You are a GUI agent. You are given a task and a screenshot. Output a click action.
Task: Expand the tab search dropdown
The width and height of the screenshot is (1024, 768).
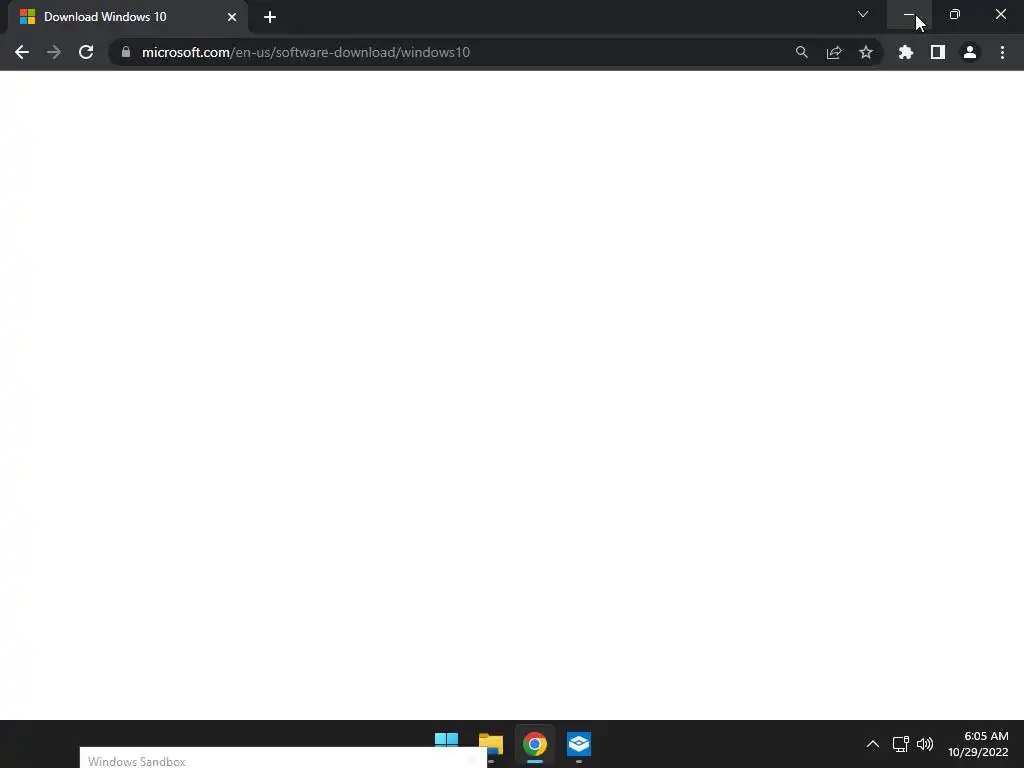point(863,14)
